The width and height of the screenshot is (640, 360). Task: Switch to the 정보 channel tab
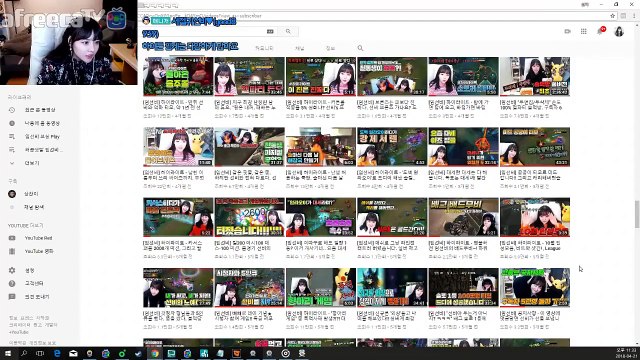(x=330, y=48)
